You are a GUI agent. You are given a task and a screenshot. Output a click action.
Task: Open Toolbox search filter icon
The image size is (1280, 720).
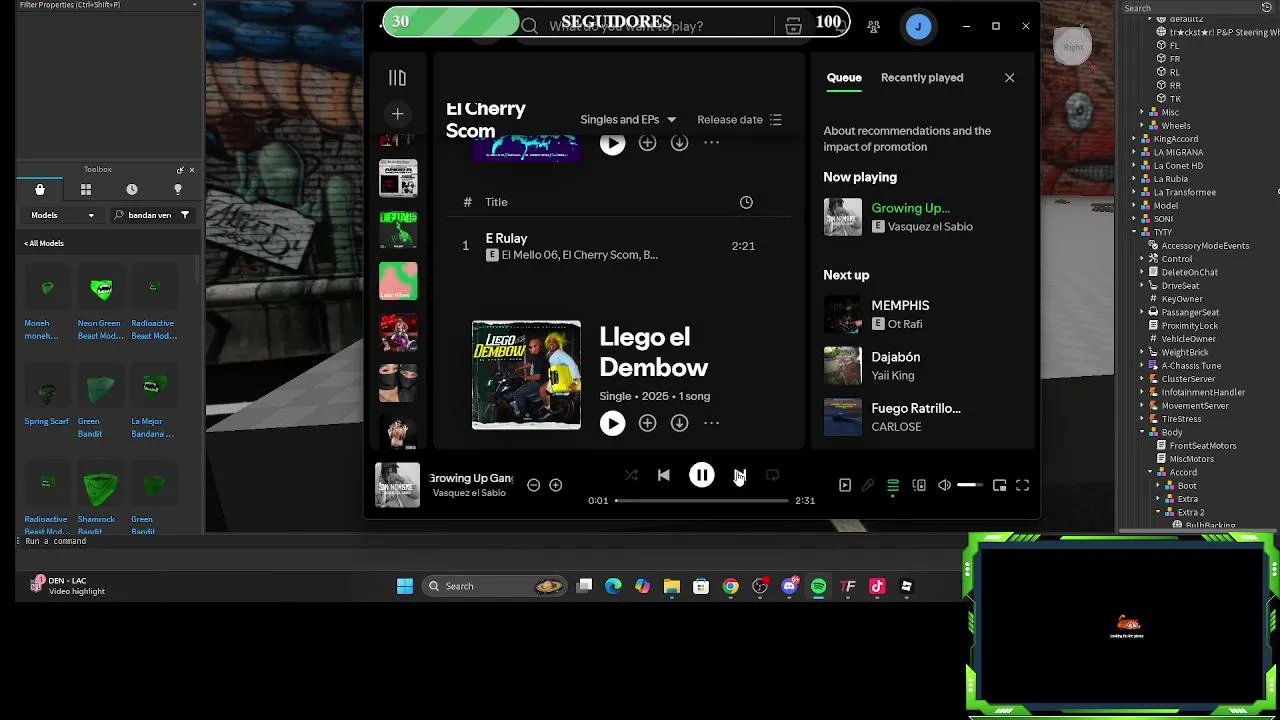click(x=185, y=215)
